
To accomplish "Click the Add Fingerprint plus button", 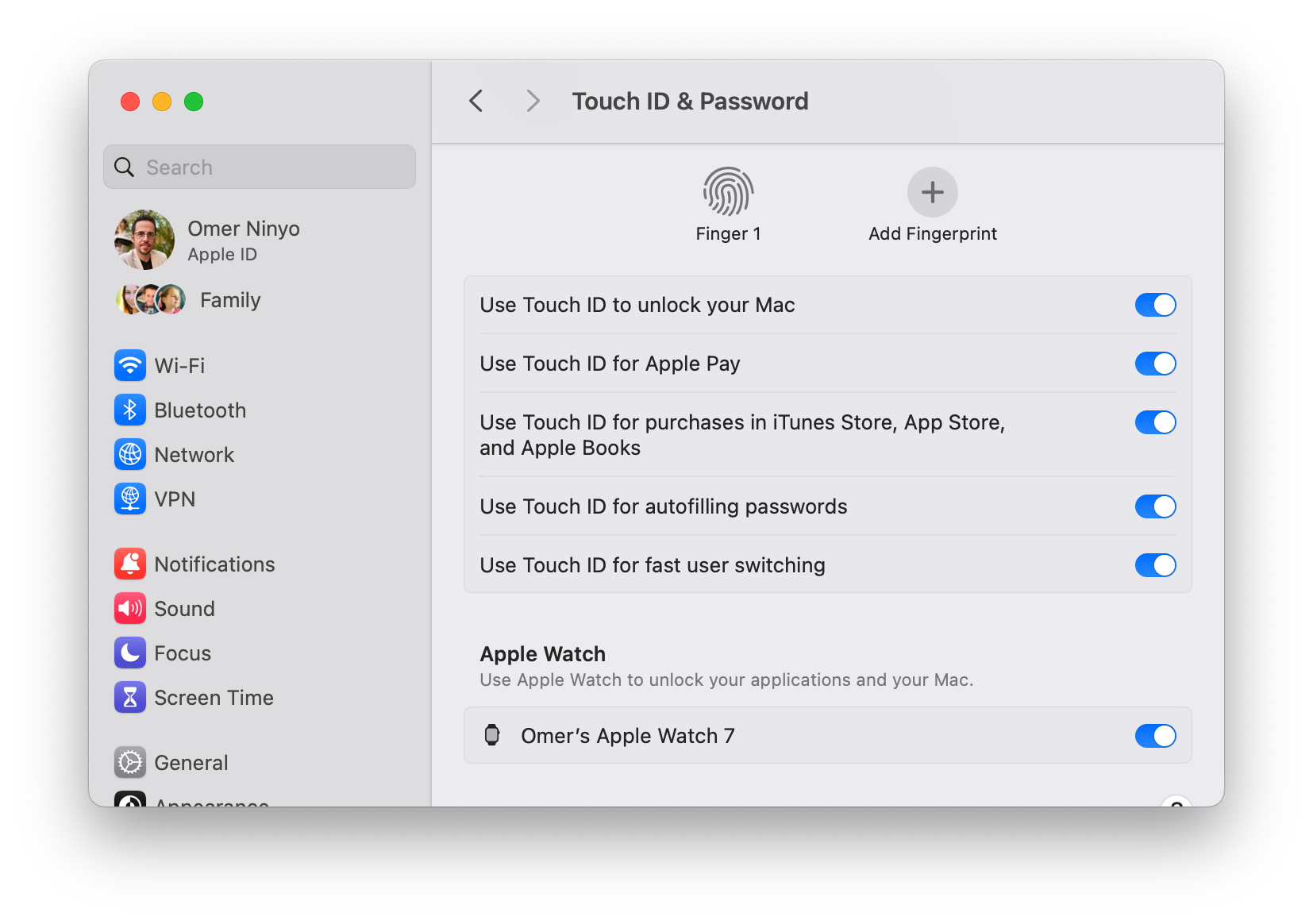I will (932, 191).
